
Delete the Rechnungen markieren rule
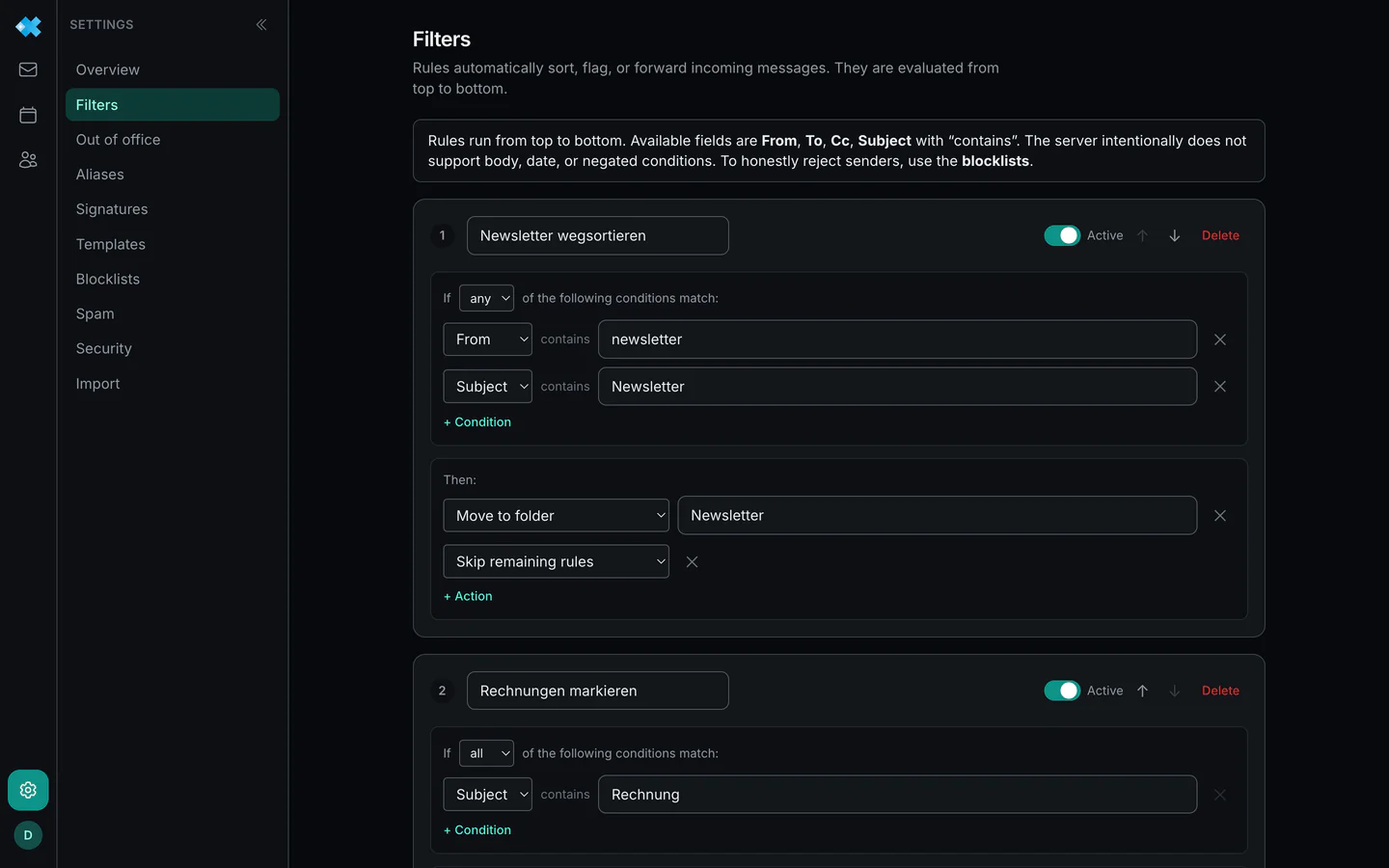(1220, 691)
